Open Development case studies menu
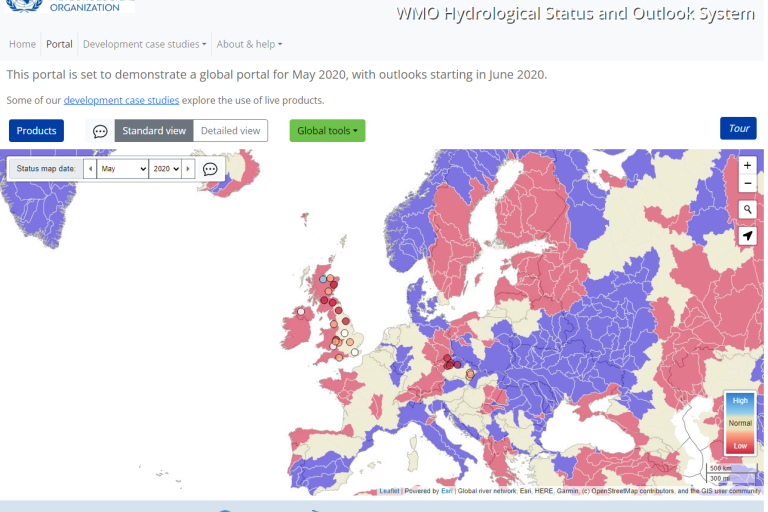Viewport: 768px width, 512px height. (x=144, y=44)
